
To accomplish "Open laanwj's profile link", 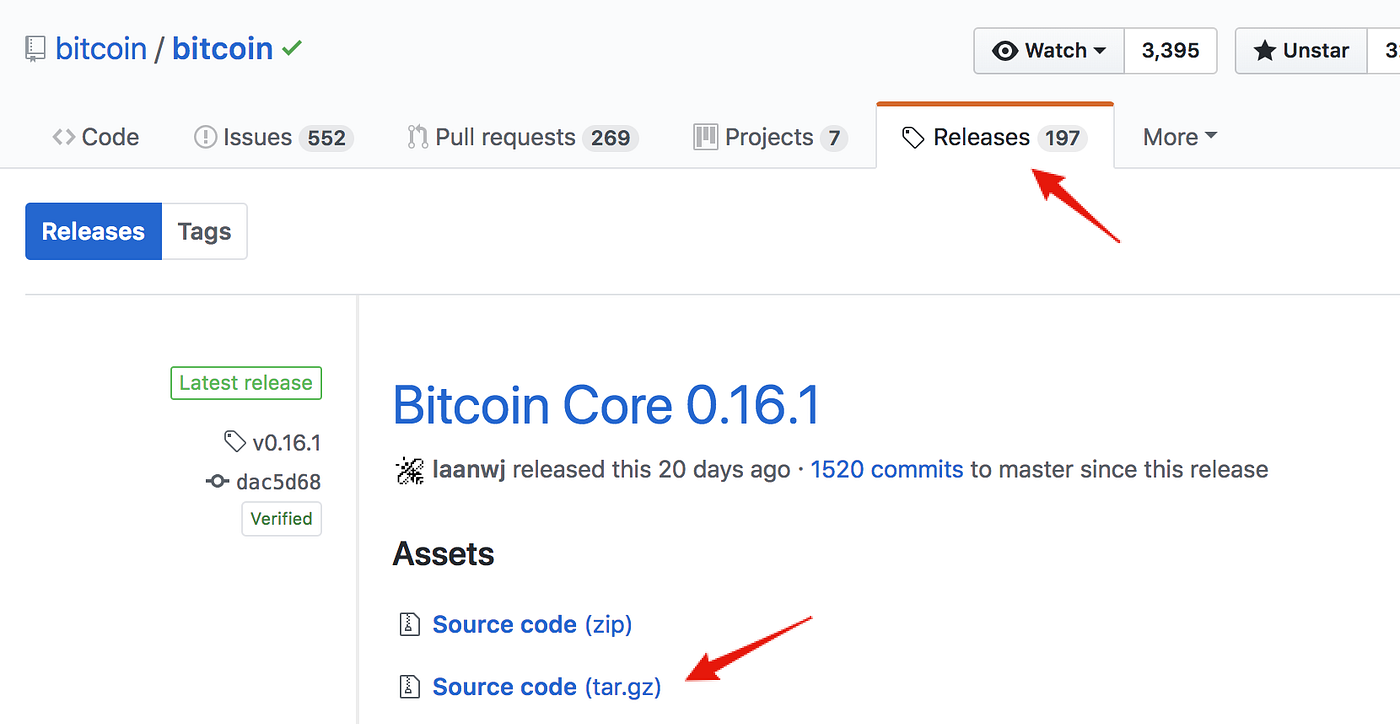I will (469, 469).
